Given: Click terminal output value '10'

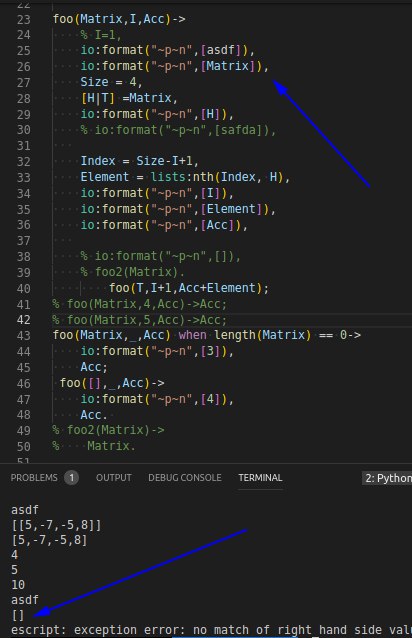Looking at the screenshot, I should point(18,585).
